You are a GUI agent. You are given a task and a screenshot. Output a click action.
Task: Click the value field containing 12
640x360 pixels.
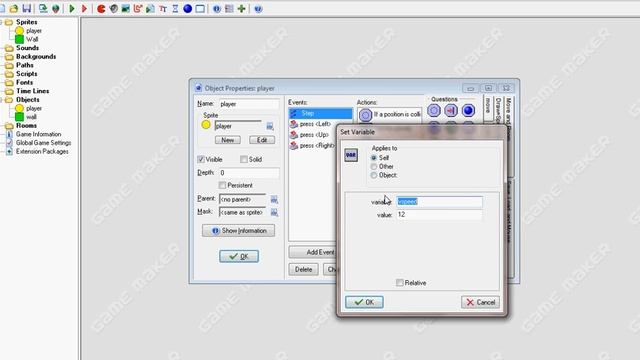point(439,215)
